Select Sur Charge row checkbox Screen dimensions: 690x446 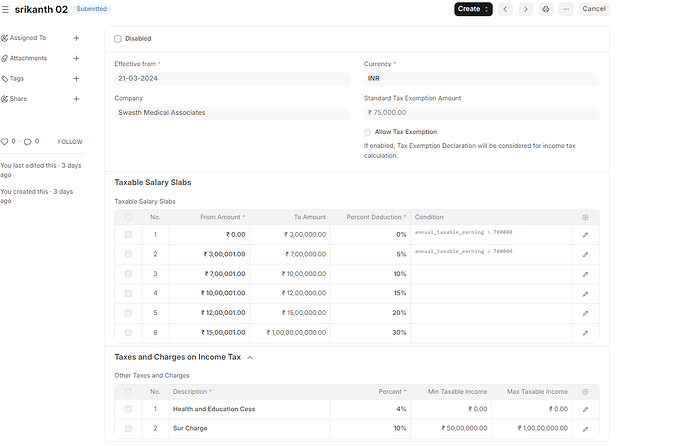(128, 428)
